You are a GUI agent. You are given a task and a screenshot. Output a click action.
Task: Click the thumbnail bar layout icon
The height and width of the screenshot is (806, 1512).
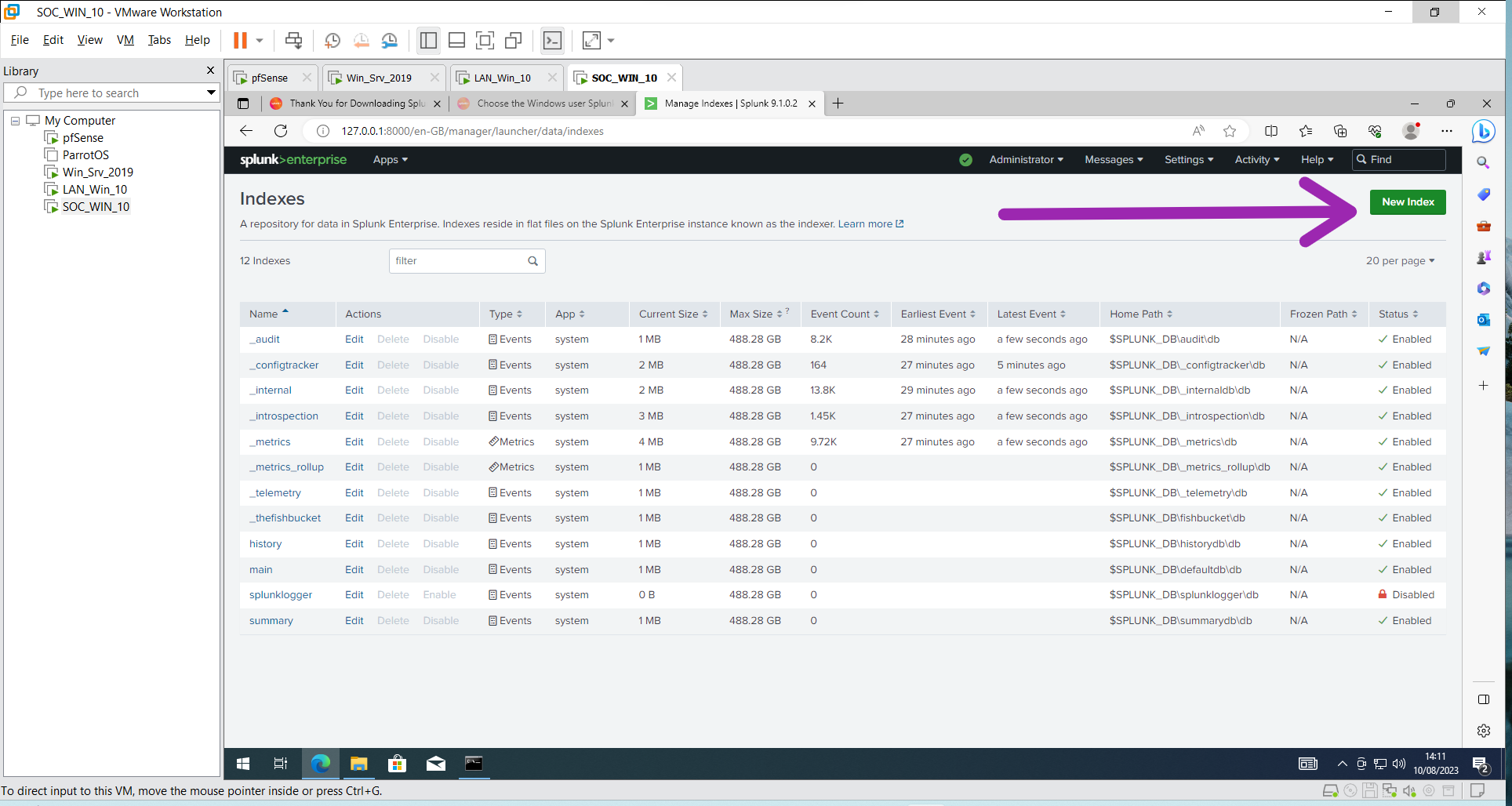456,40
